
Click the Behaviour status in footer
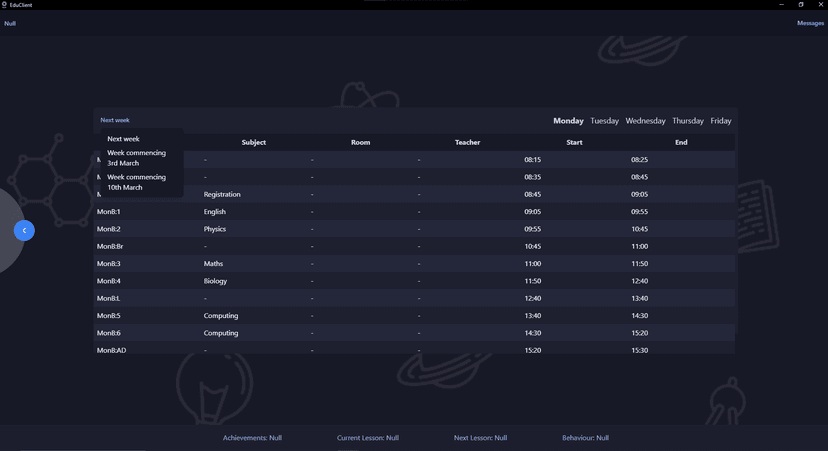[x=585, y=438]
